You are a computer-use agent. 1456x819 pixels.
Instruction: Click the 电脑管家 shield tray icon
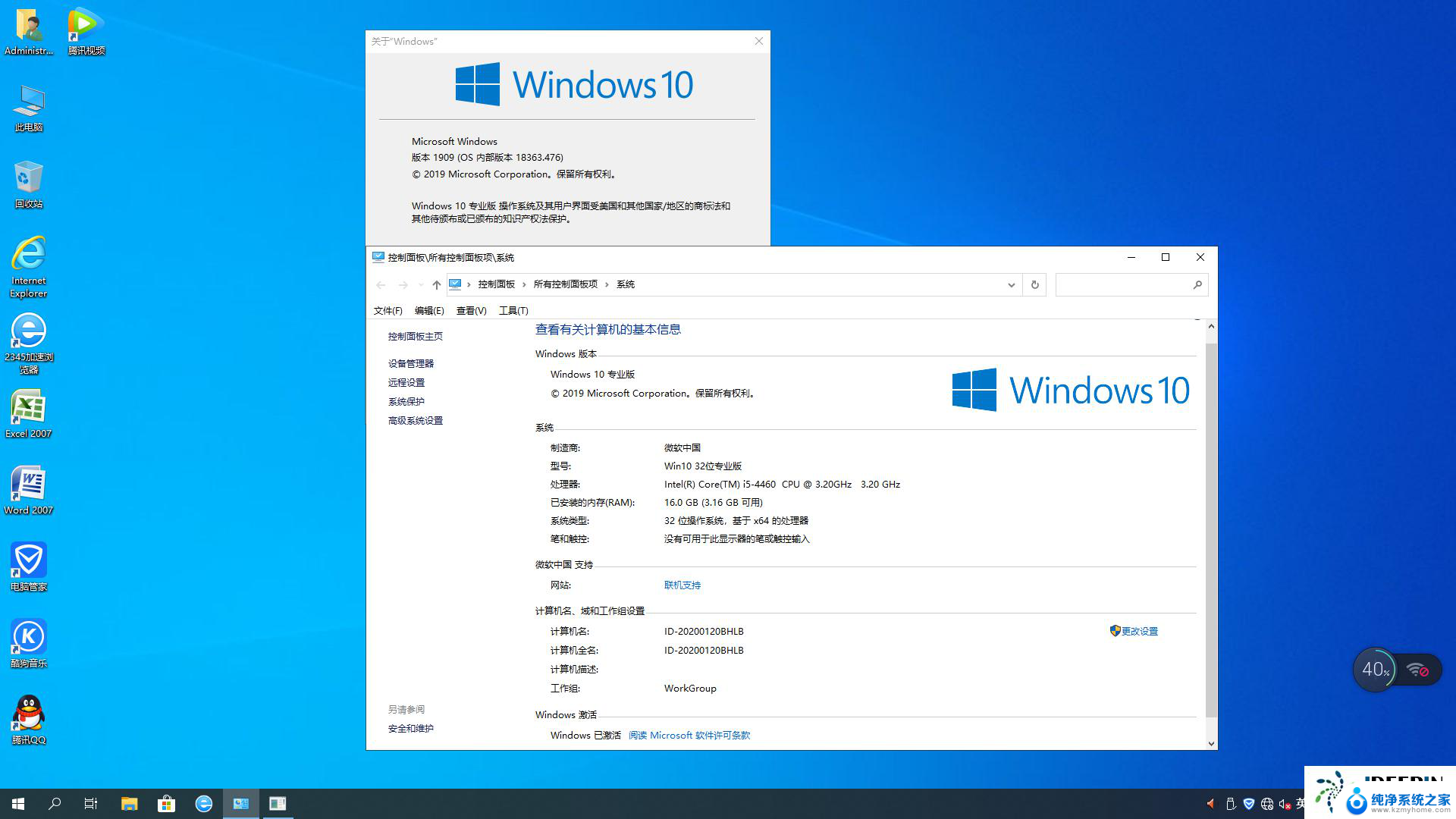1249,804
